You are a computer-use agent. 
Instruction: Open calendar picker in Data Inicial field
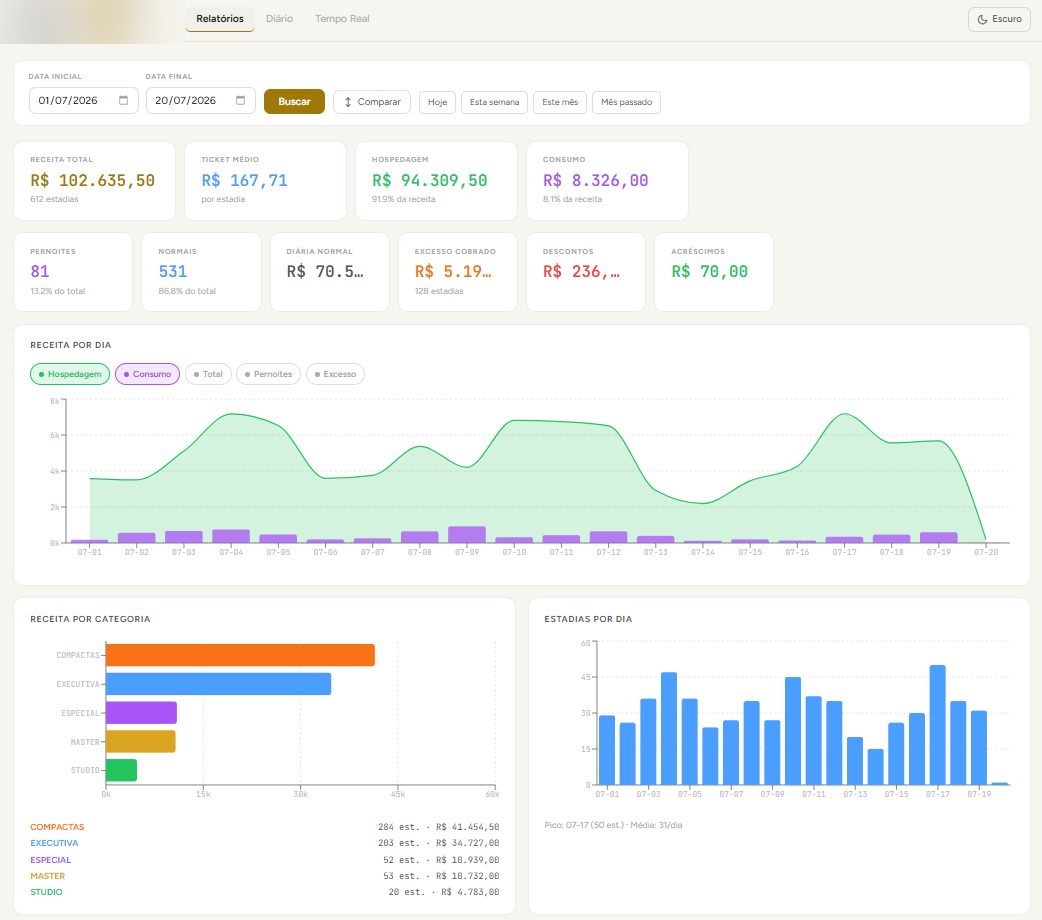coord(124,100)
